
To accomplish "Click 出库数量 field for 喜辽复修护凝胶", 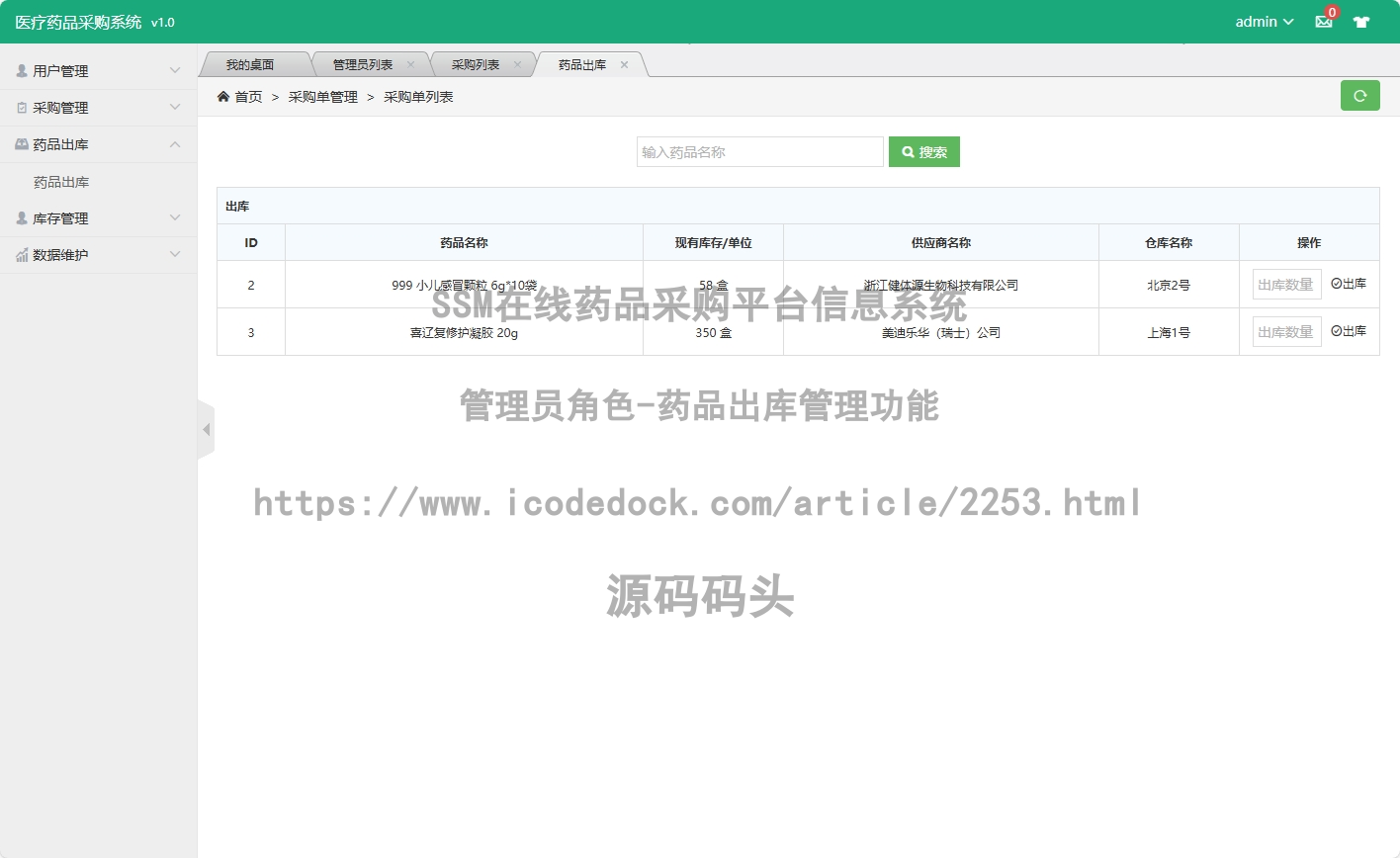I will (x=1286, y=332).
